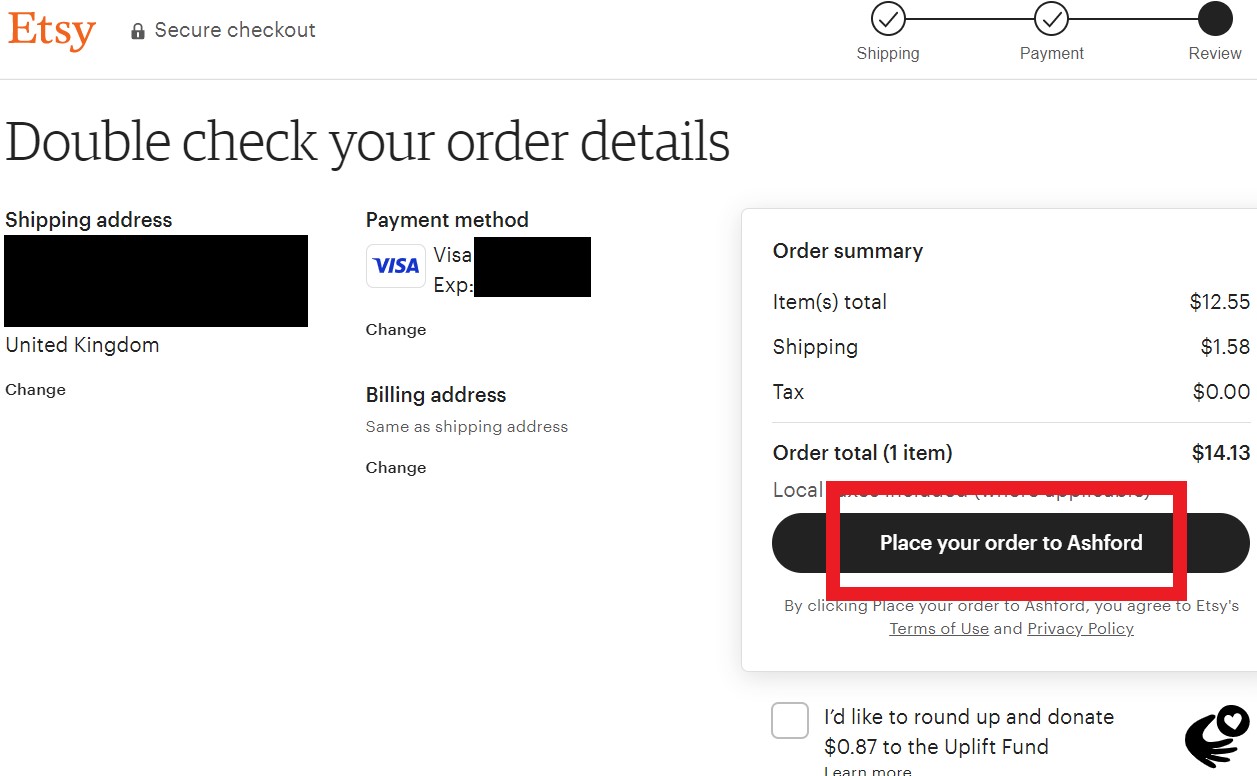The width and height of the screenshot is (1257, 776).
Task: Click the Etsy logo
Action: click(50, 32)
